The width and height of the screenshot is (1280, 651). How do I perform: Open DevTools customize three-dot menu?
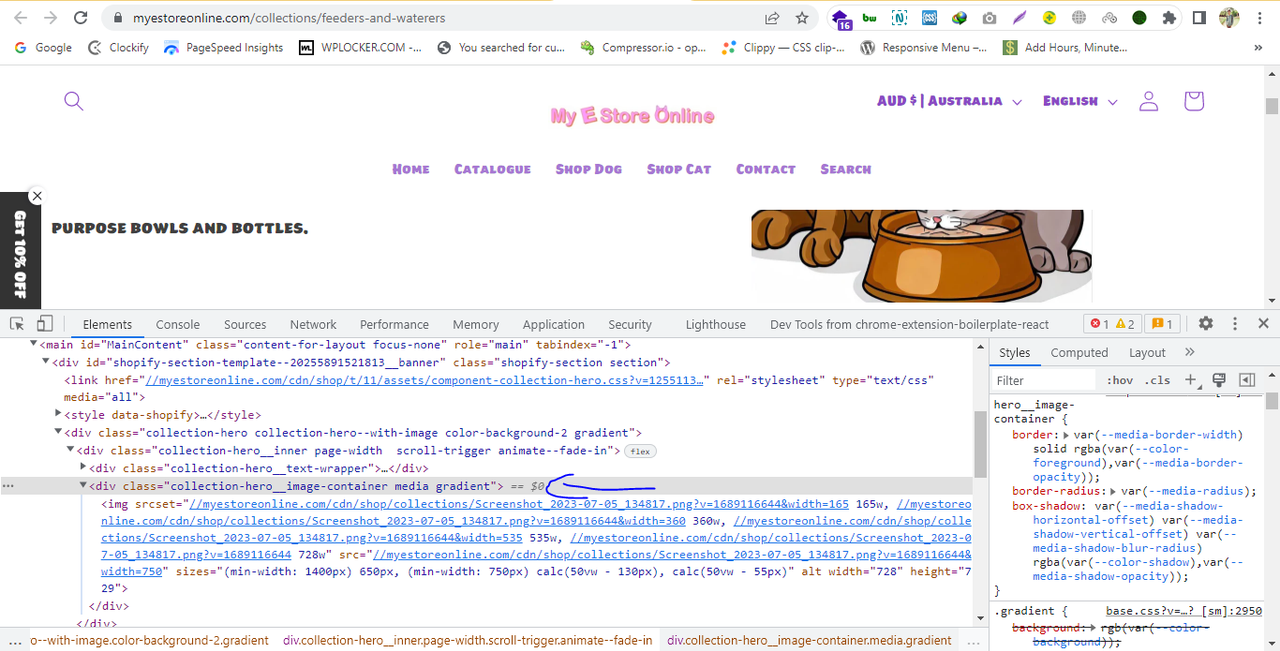pyautogui.click(x=1235, y=324)
